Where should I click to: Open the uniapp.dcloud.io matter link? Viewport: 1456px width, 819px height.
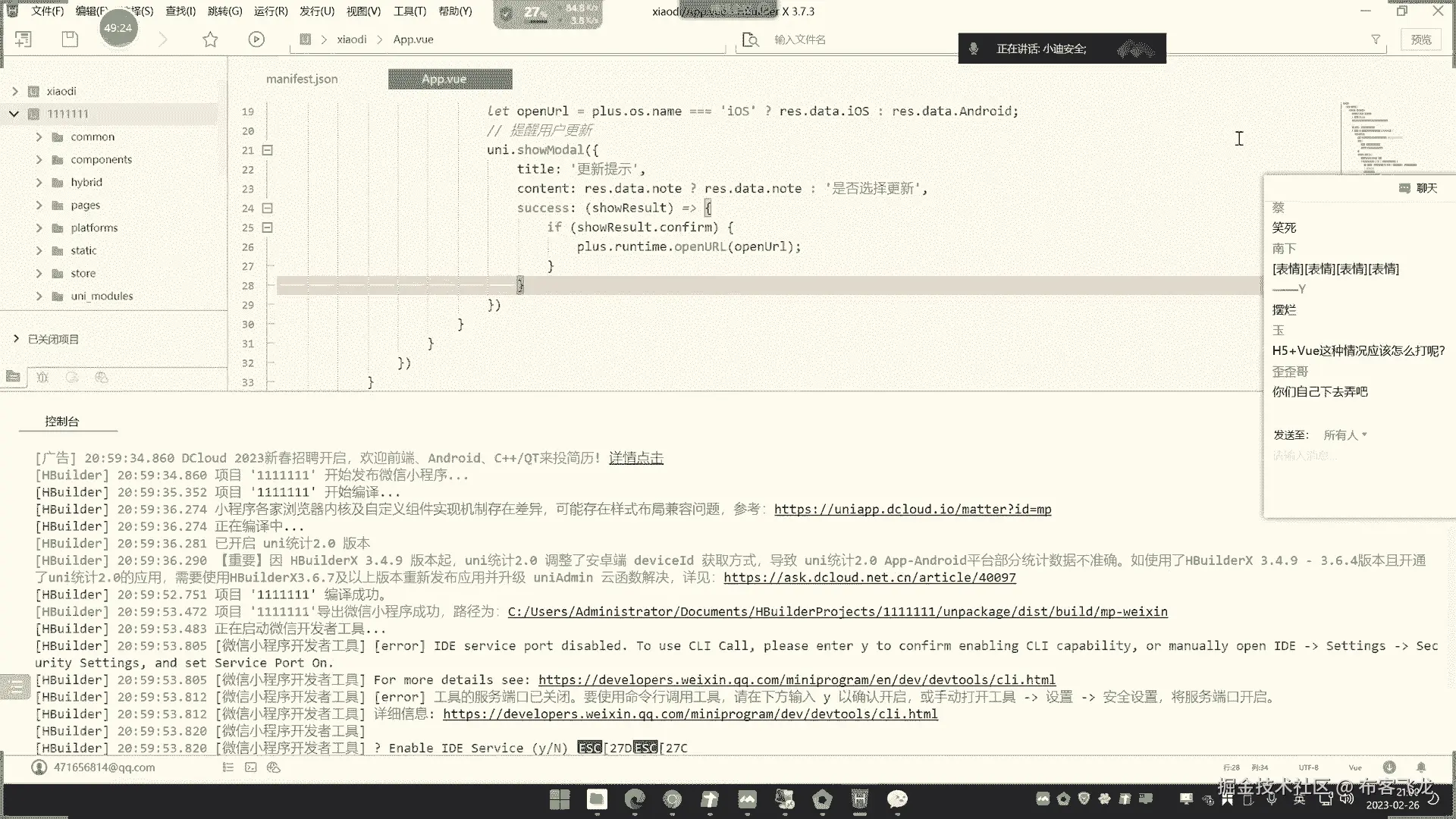point(912,509)
